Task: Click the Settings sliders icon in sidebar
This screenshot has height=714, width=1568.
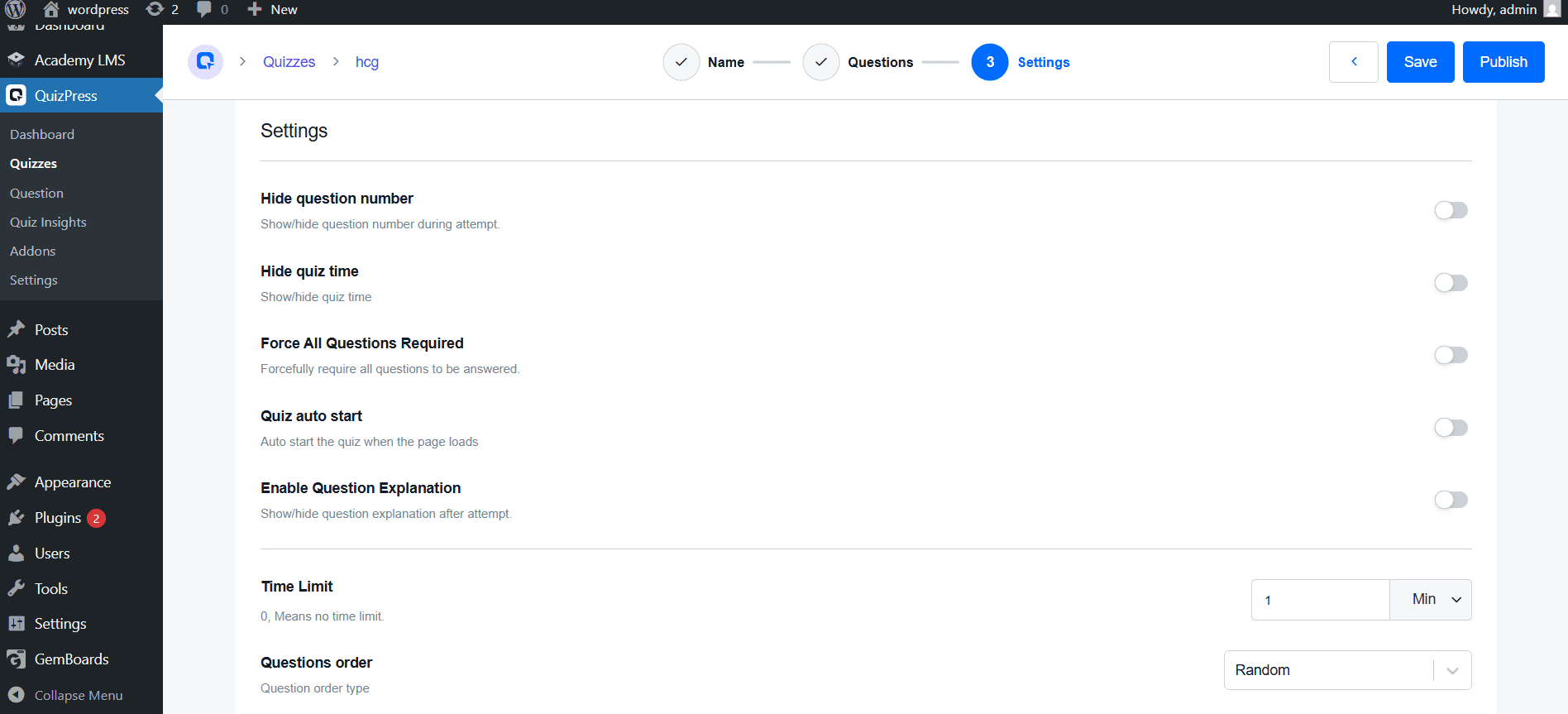Action: click(17, 623)
